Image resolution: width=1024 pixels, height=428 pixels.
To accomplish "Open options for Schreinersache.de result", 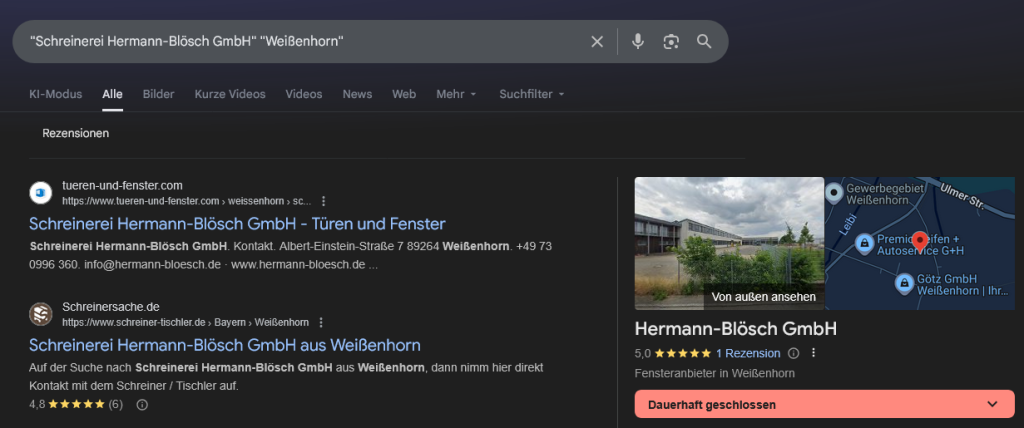I will [x=321, y=322].
